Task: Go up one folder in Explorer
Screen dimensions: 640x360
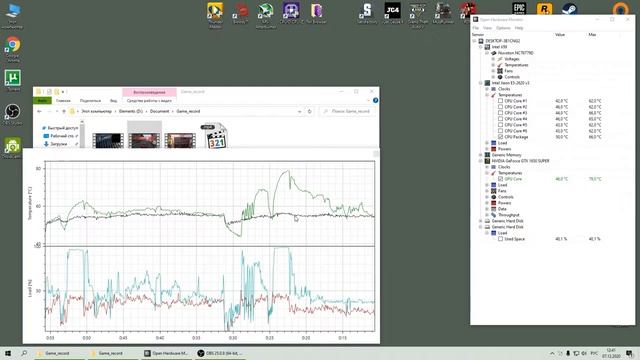Action: 64,111
